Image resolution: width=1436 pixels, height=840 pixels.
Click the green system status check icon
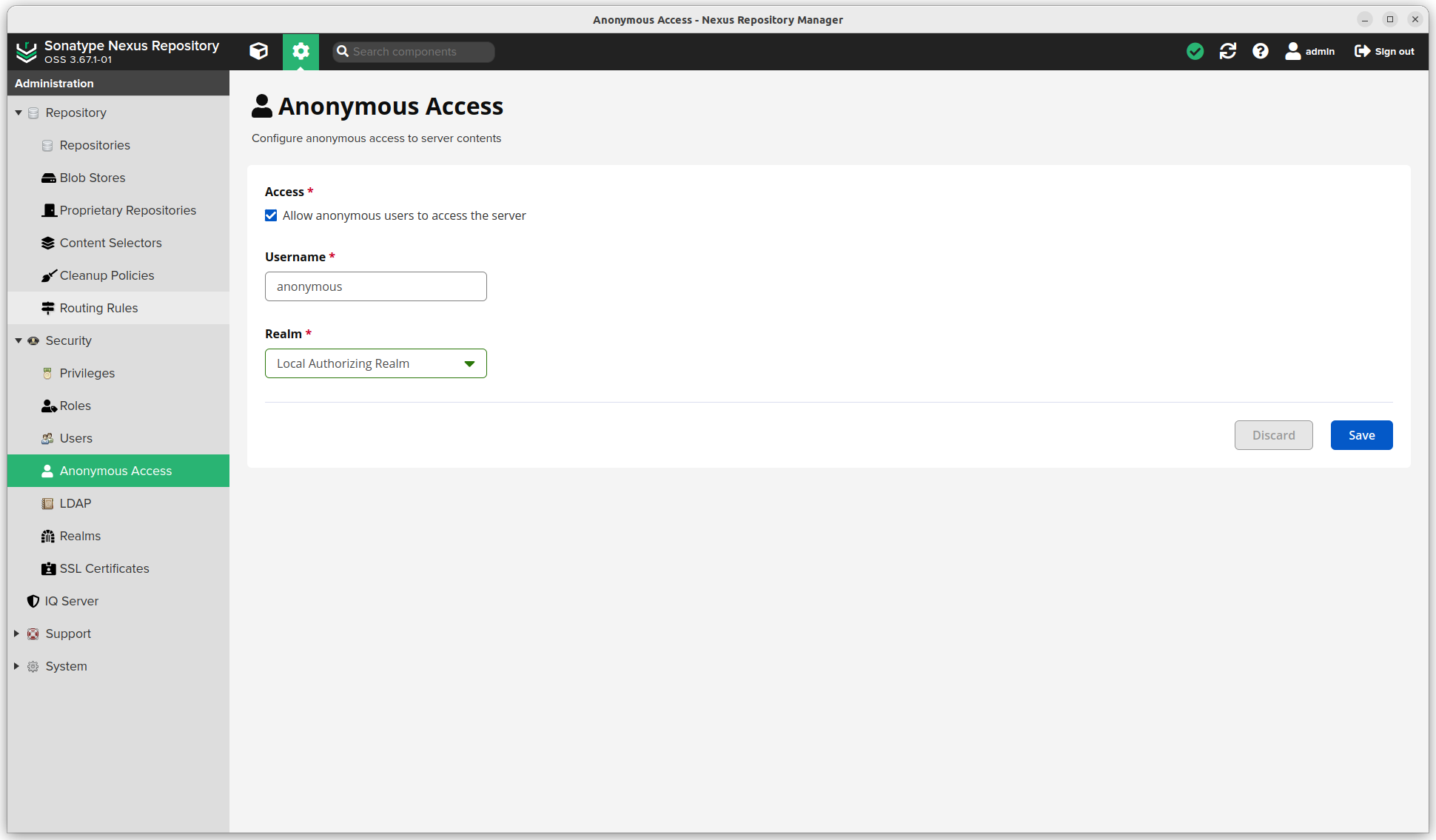(x=1195, y=51)
